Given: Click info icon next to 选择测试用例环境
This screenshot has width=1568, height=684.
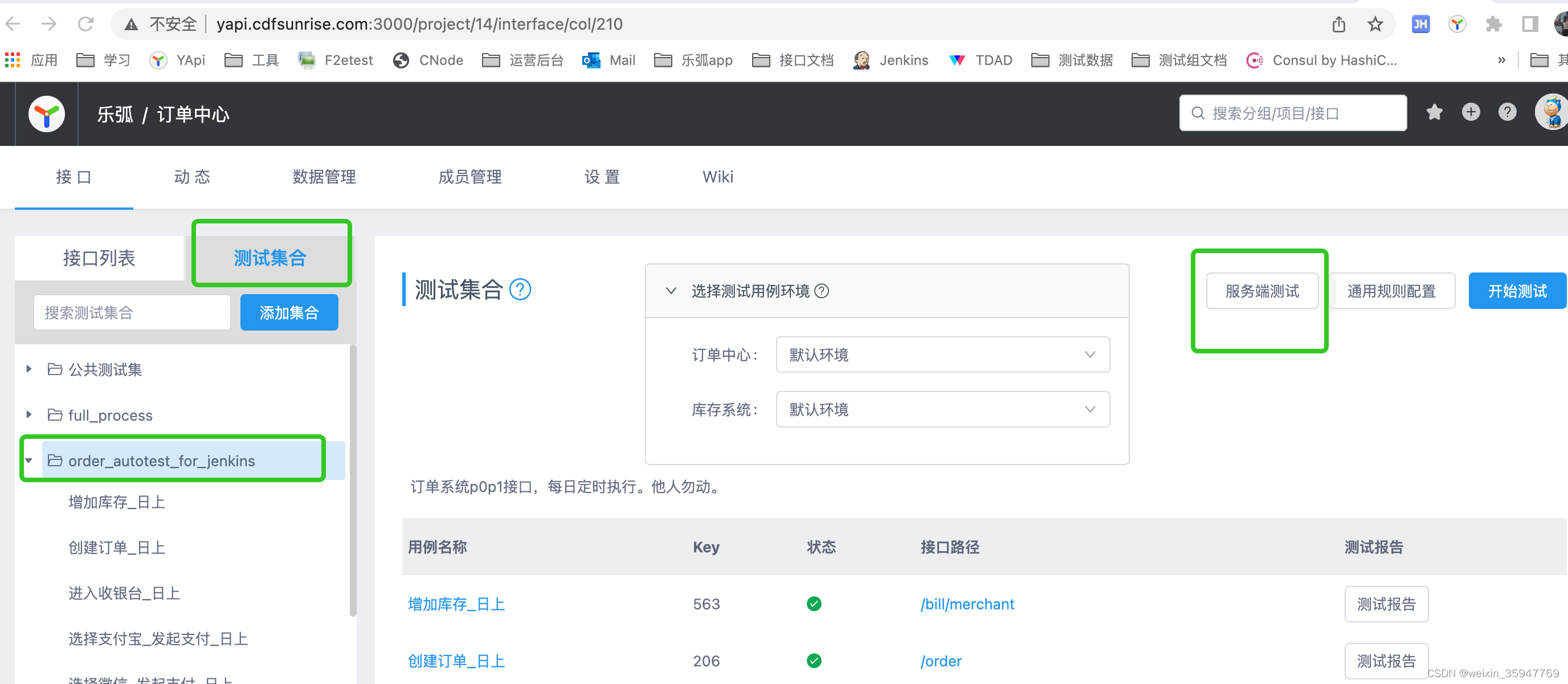Looking at the screenshot, I should (822, 291).
